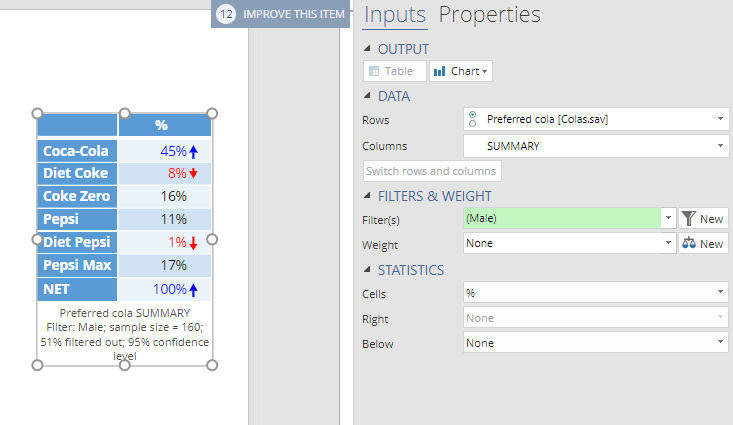Click the 45% Coca-Cola value cell
733x425 pixels.
tap(165, 151)
